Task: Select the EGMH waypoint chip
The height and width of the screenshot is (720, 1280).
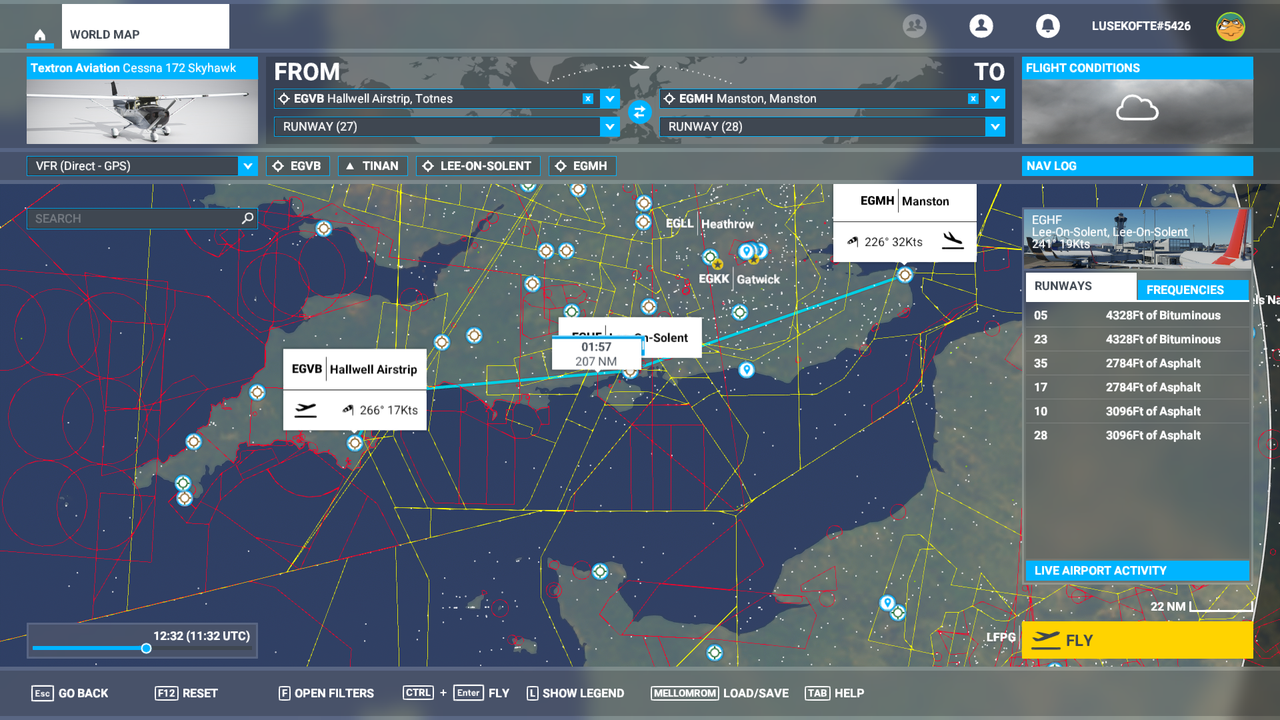Action: point(582,166)
